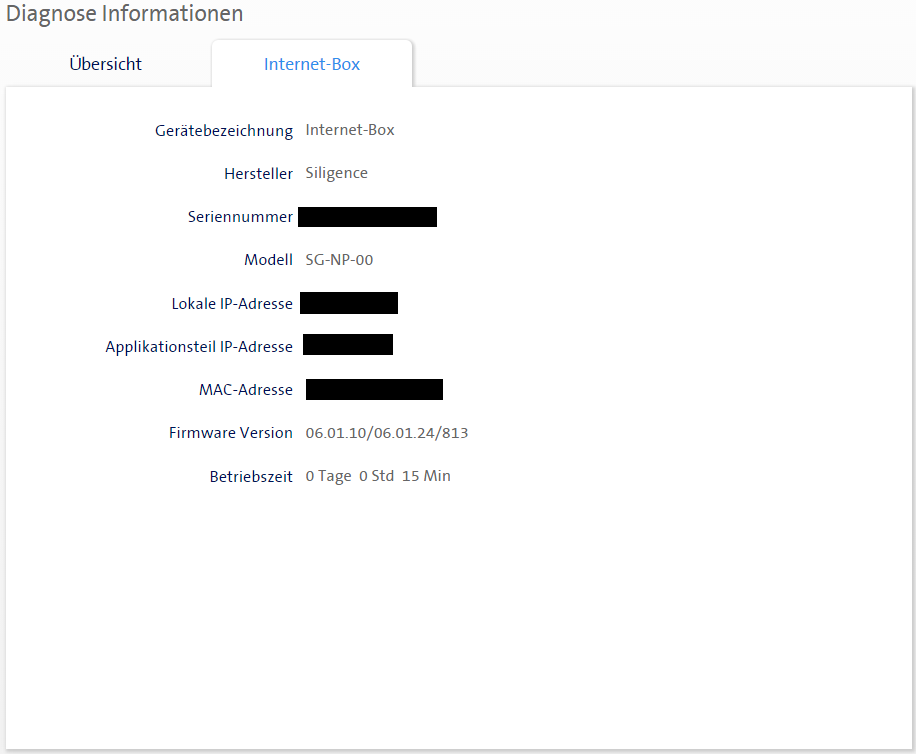Click the Seriennummer label
The image size is (916, 754).
(240, 217)
